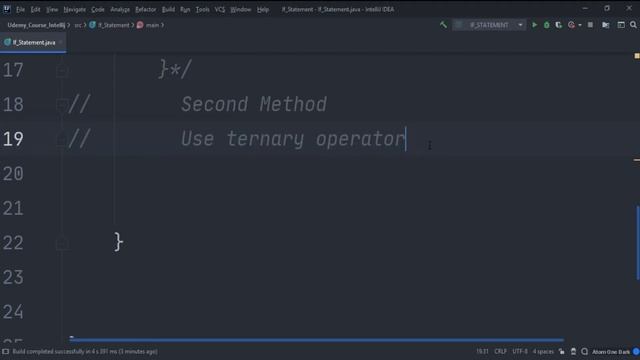Open Search Everywhere magnifier
Screen dimensions: 640x360
point(633,25)
